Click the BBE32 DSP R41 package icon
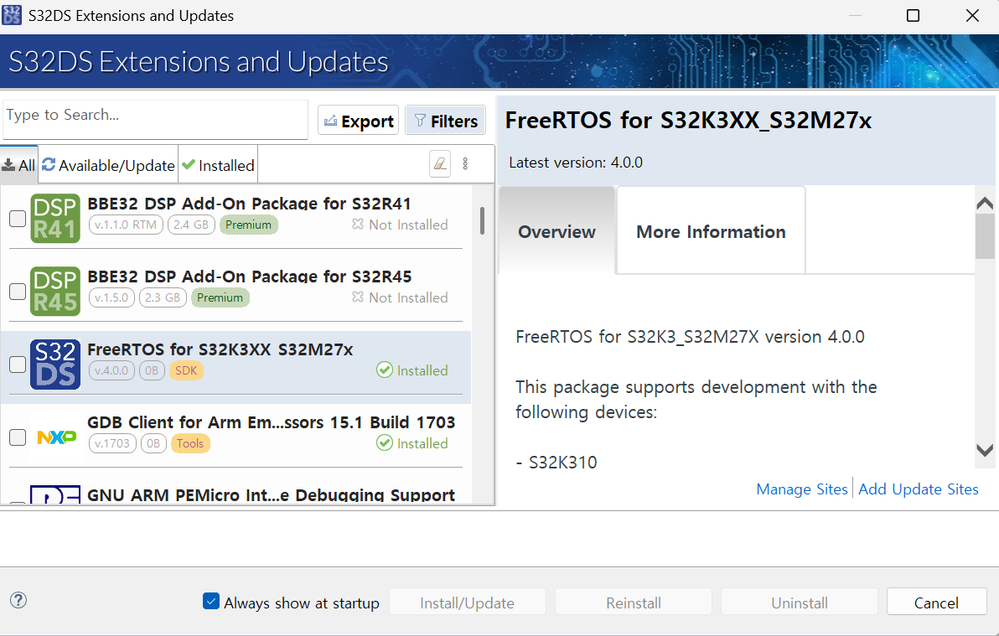The width and height of the screenshot is (999, 636). pyautogui.click(x=55, y=219)
